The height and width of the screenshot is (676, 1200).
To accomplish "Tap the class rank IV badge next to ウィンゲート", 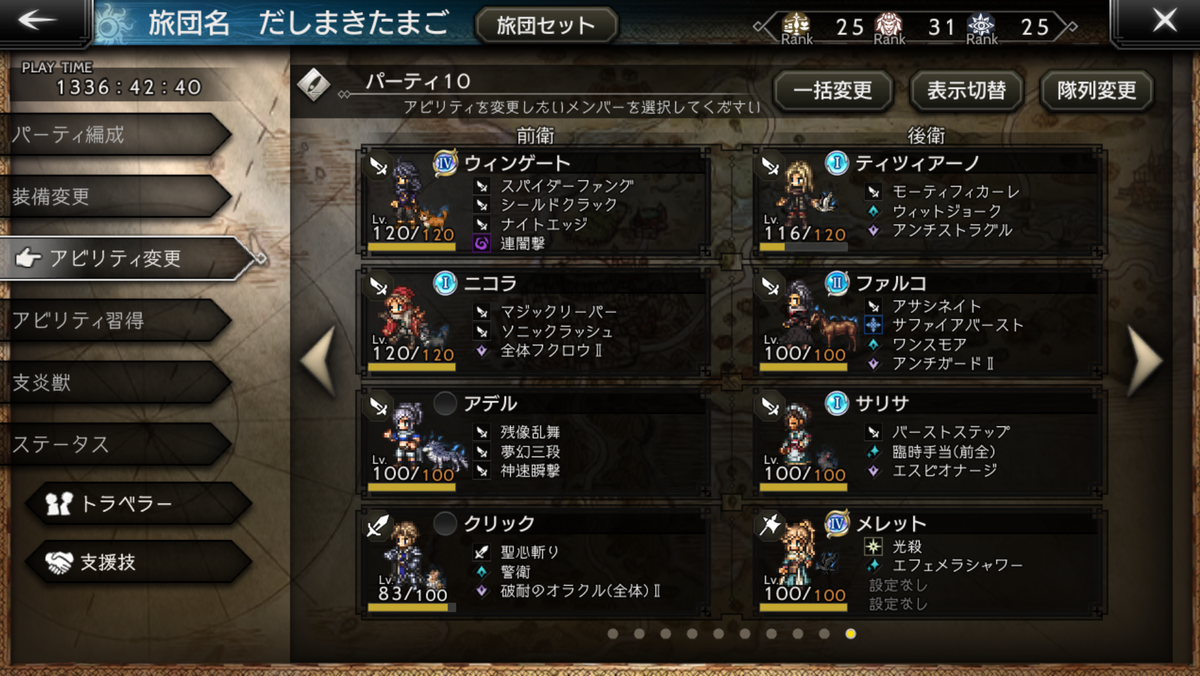I will click(445, 163).
